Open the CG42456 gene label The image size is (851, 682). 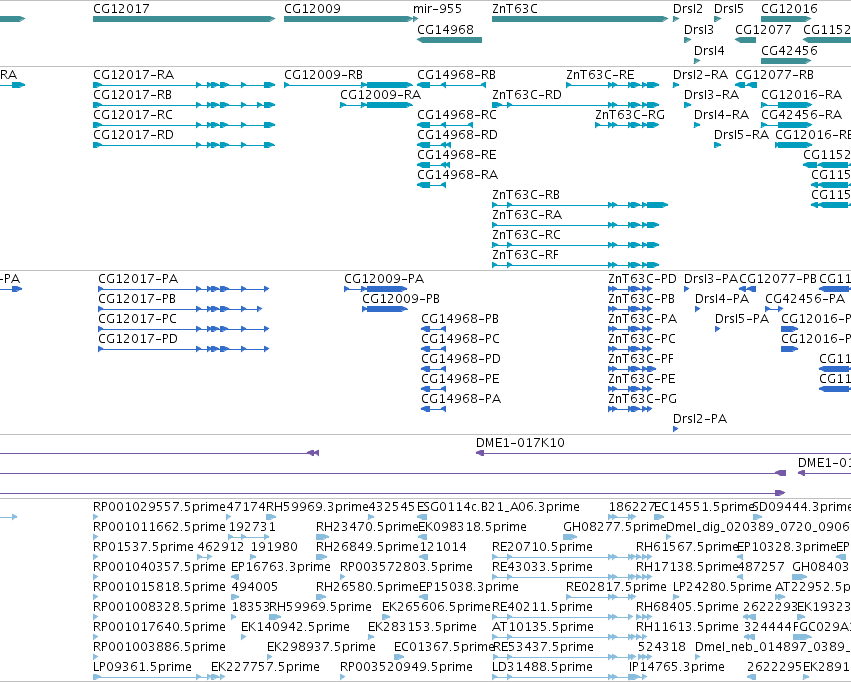tap(789, 51)
